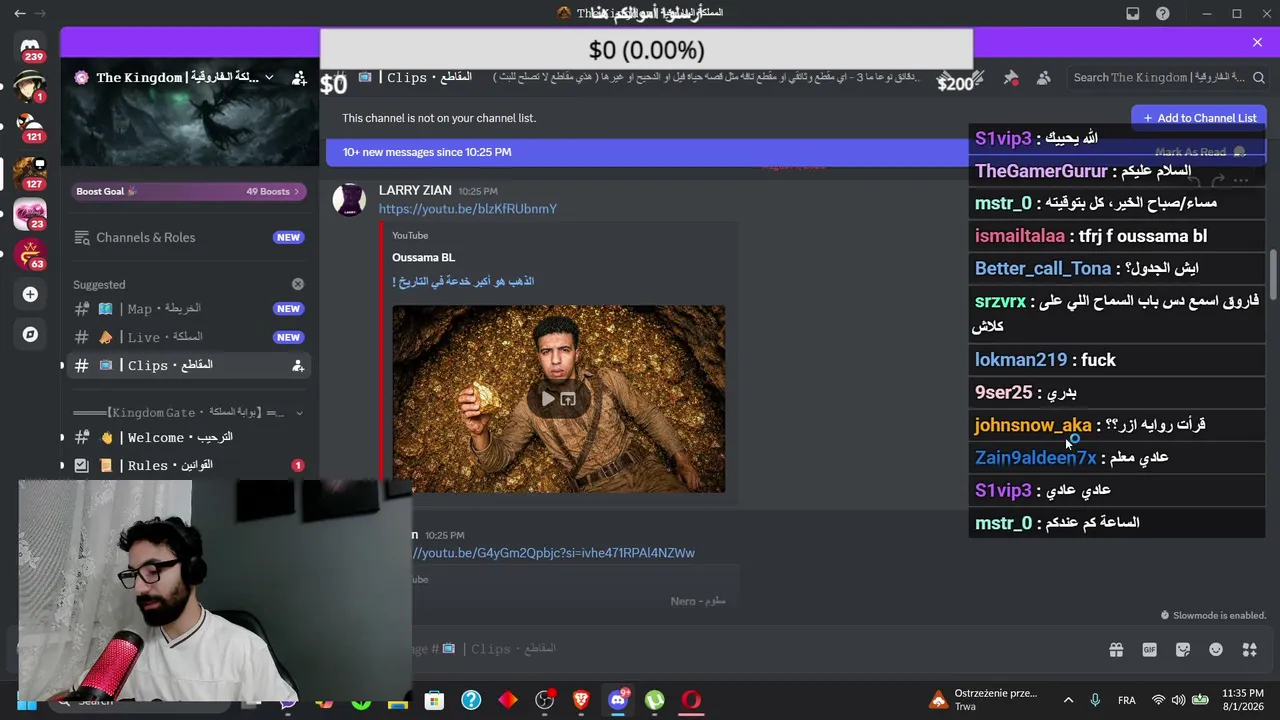The height and width of the screenshot is (720, 1280).
Task: Open the GIF picker
Action: [1150, 650]
